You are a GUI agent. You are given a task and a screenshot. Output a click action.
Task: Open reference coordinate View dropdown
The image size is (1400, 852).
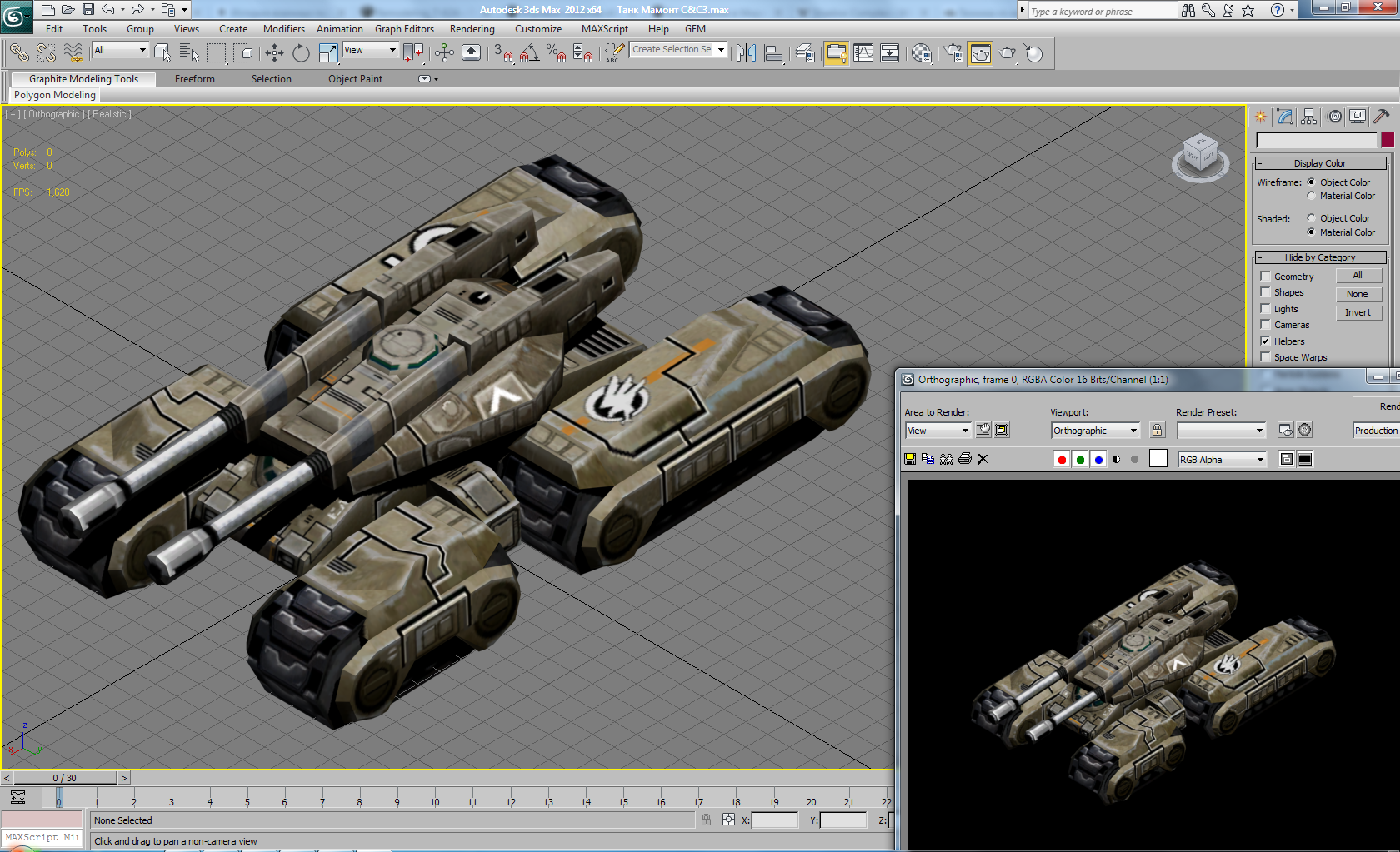click(370, 50)
